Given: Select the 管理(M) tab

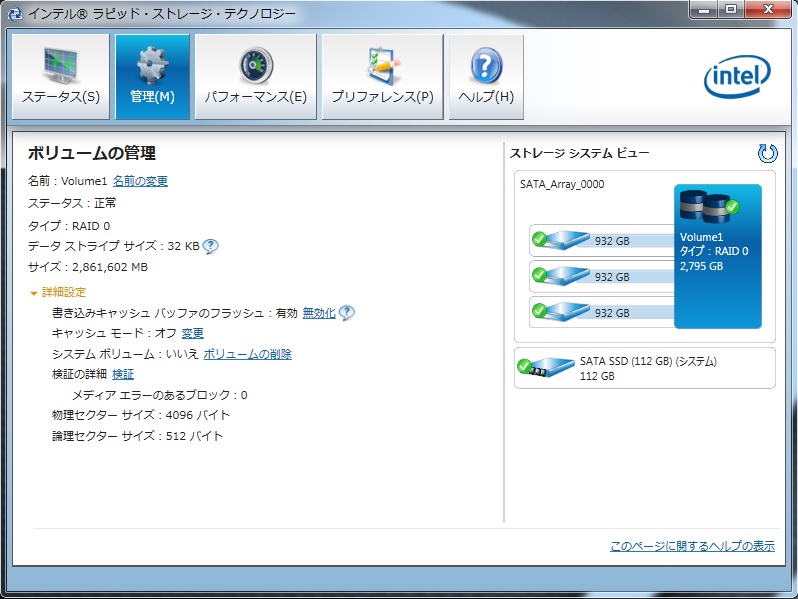Looking at the screenshot, I should point(152,77).
